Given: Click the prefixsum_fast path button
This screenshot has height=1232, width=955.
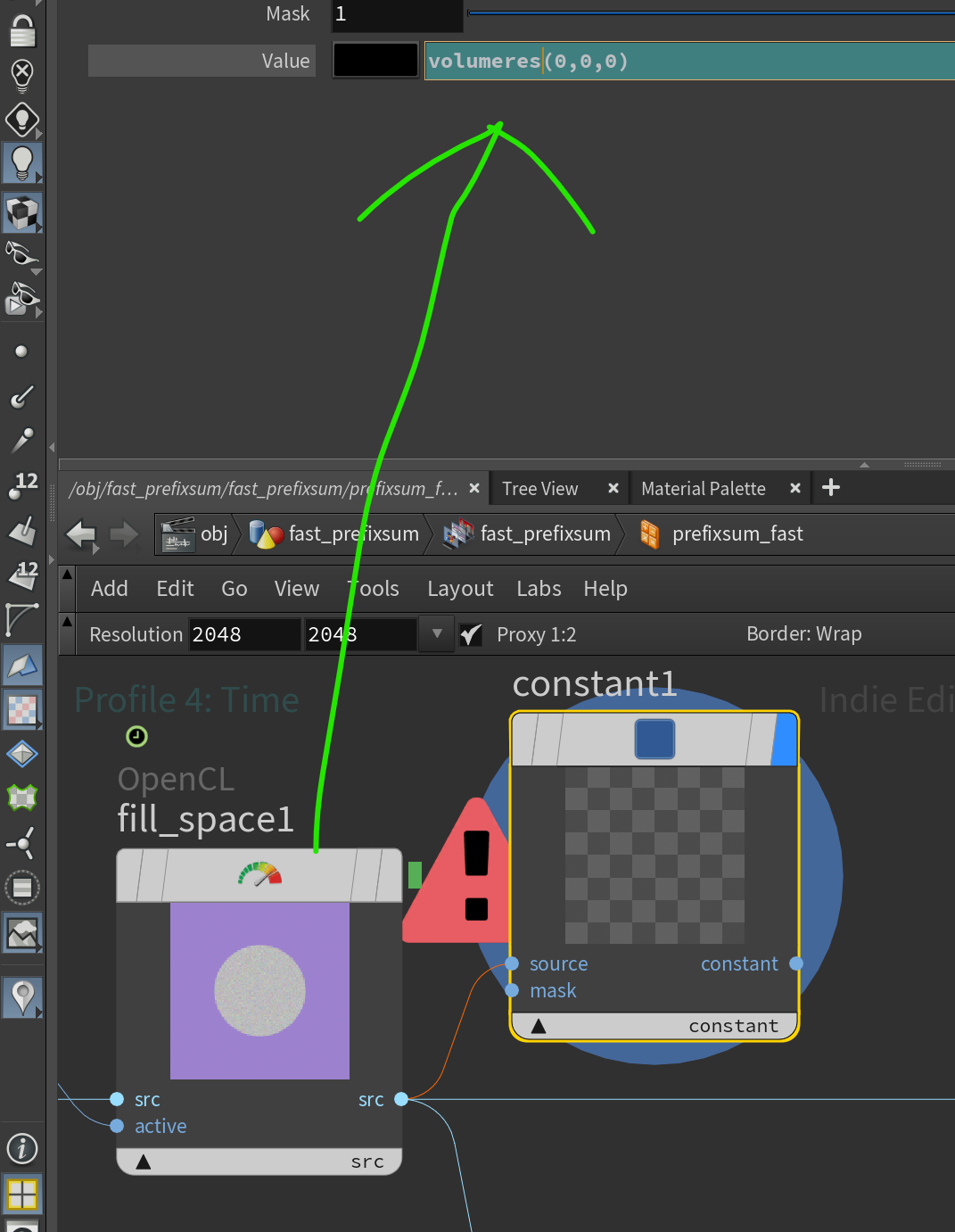Looking at the screenshot, I should (737, 534).
